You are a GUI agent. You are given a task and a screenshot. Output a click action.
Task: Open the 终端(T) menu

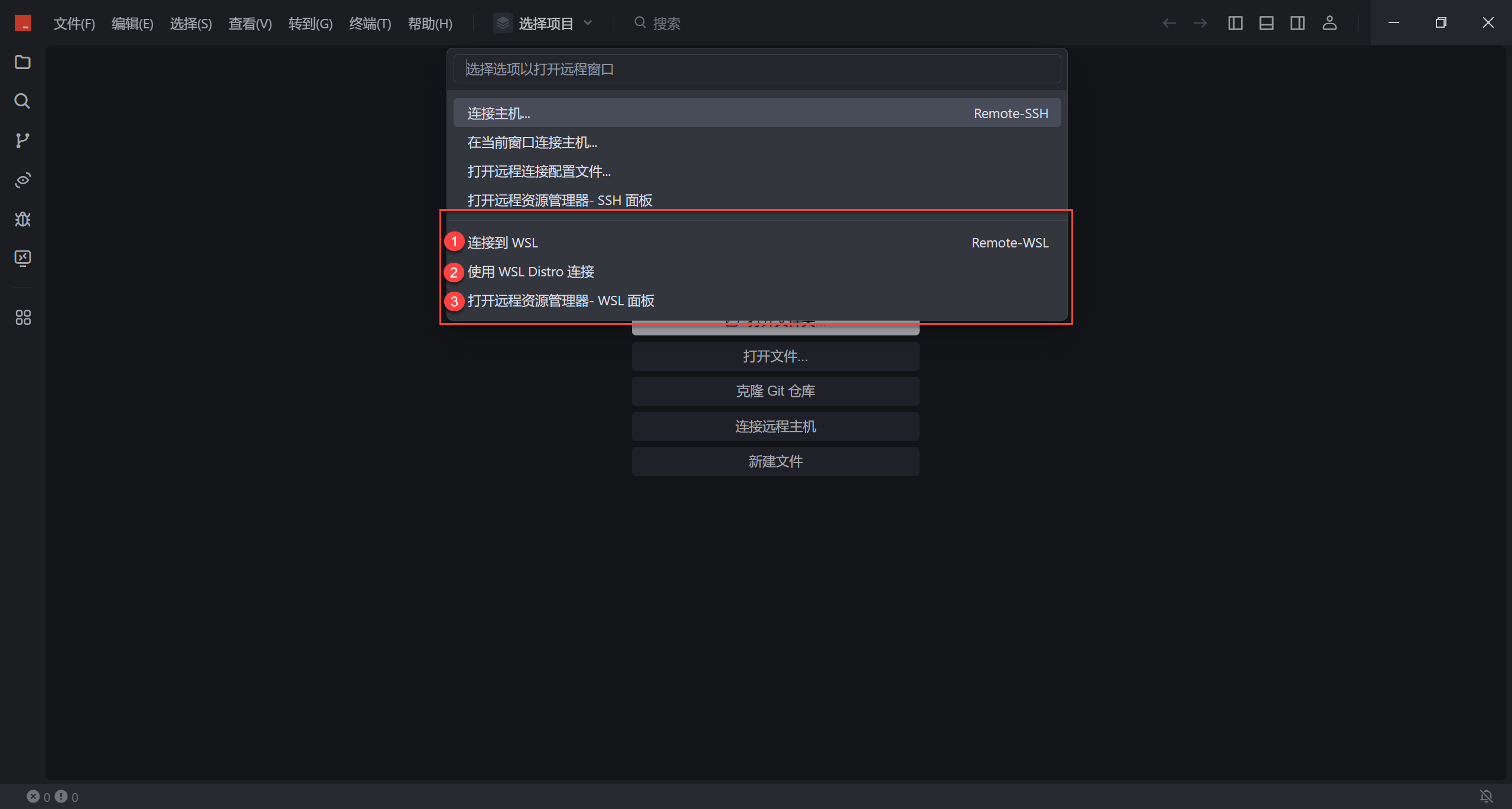point(370,24)
